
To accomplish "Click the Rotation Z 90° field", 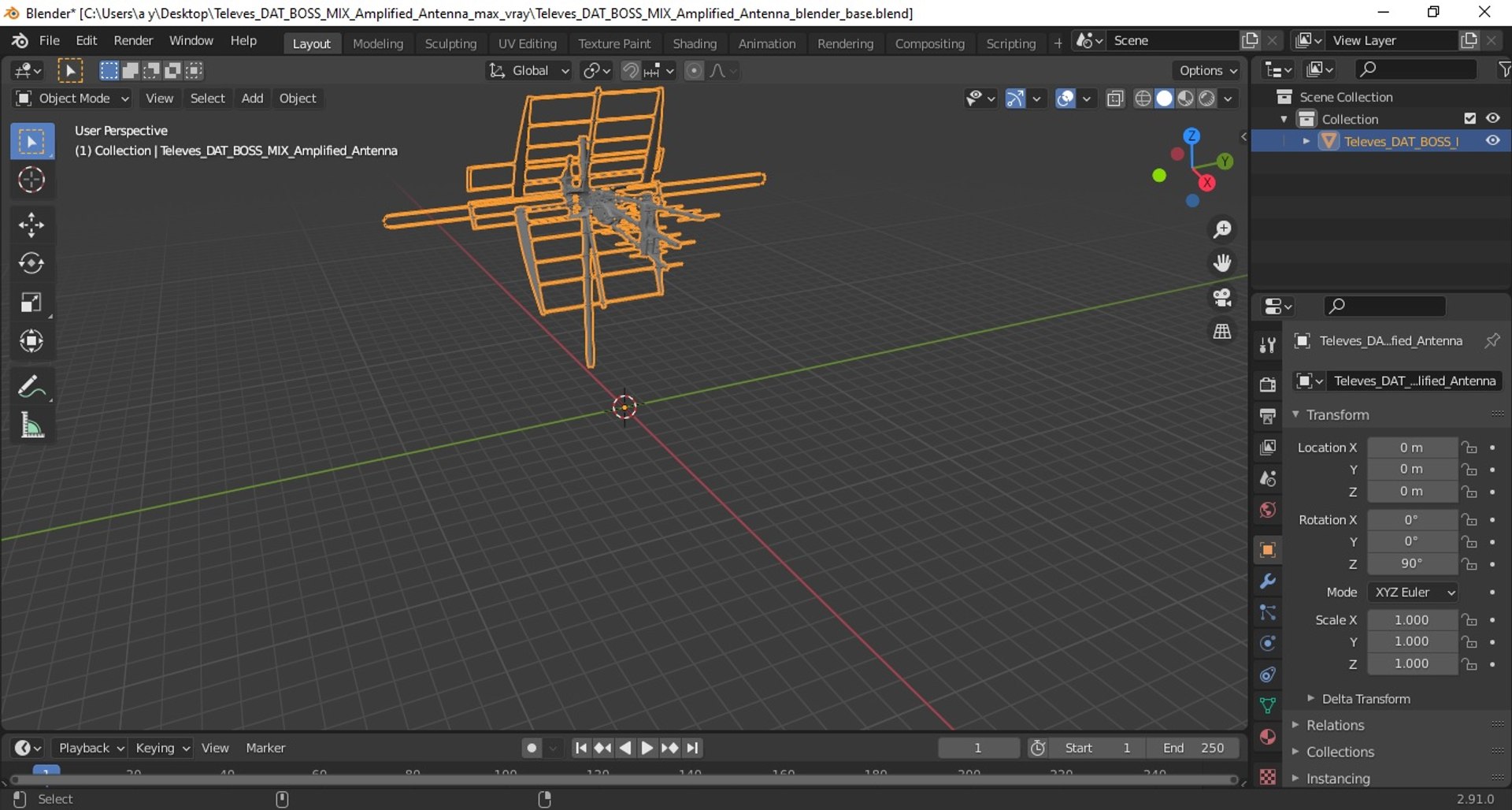I will coord(1412,564).
